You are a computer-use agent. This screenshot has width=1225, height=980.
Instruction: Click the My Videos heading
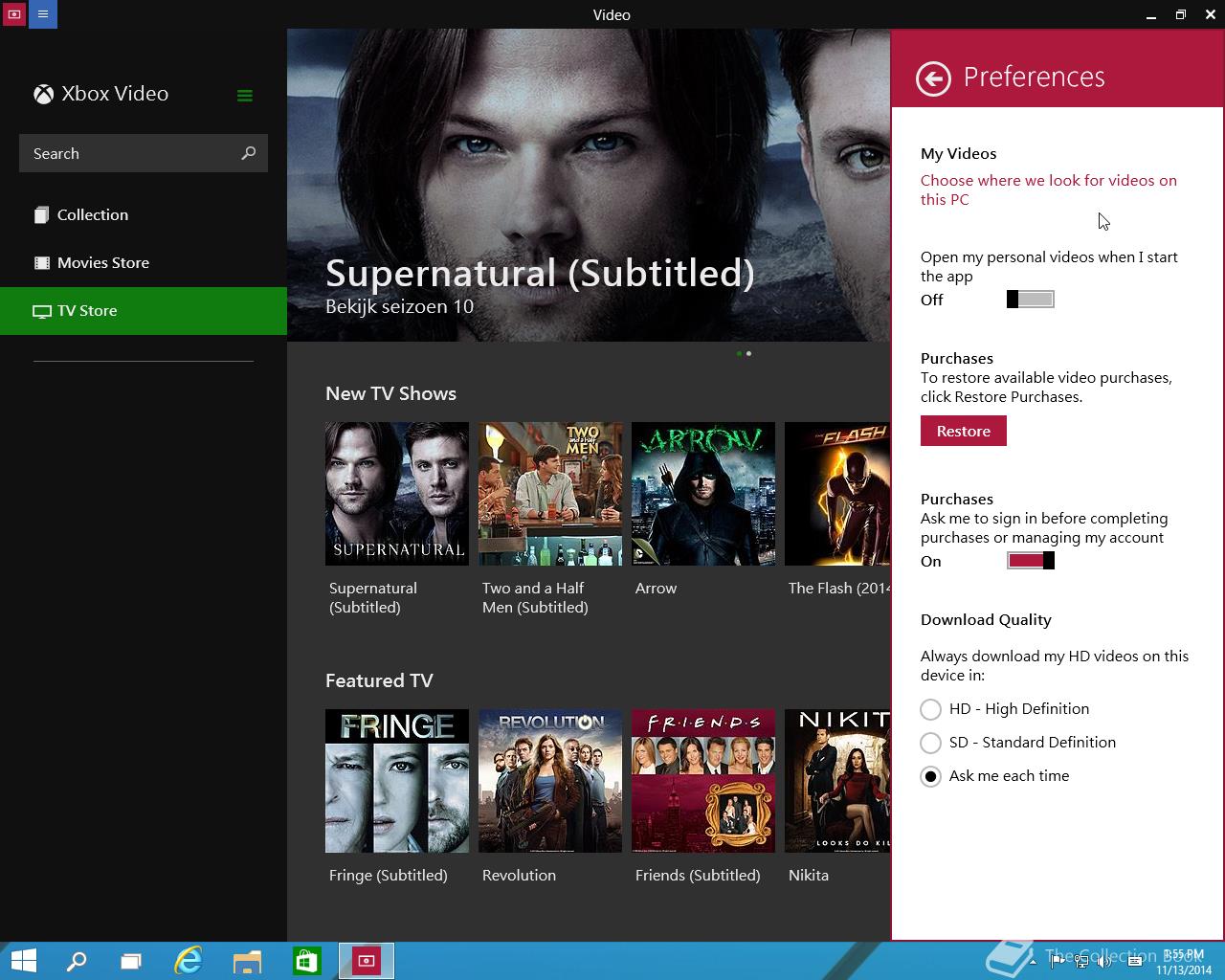(x=958, y=154)
